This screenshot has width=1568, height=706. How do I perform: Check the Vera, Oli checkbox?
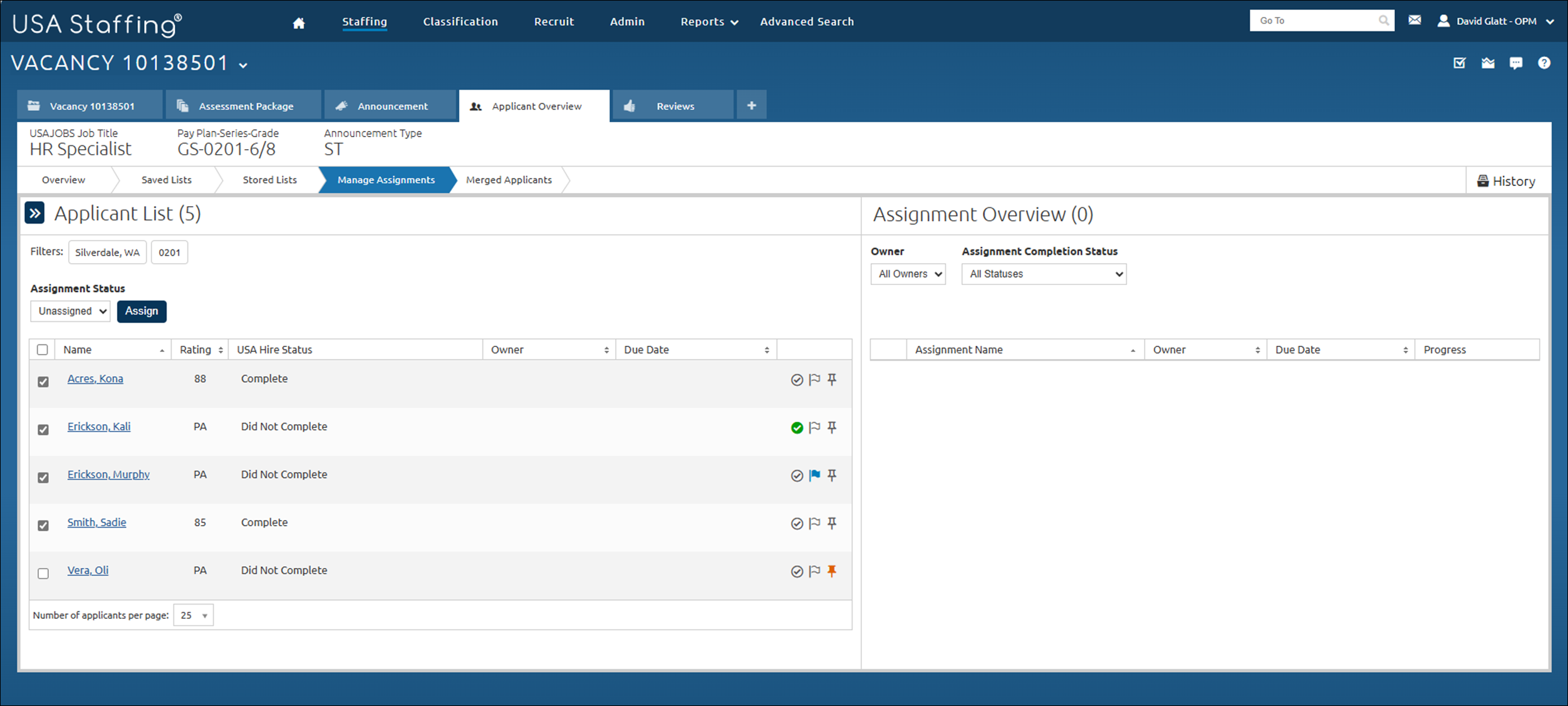(43, 573)
